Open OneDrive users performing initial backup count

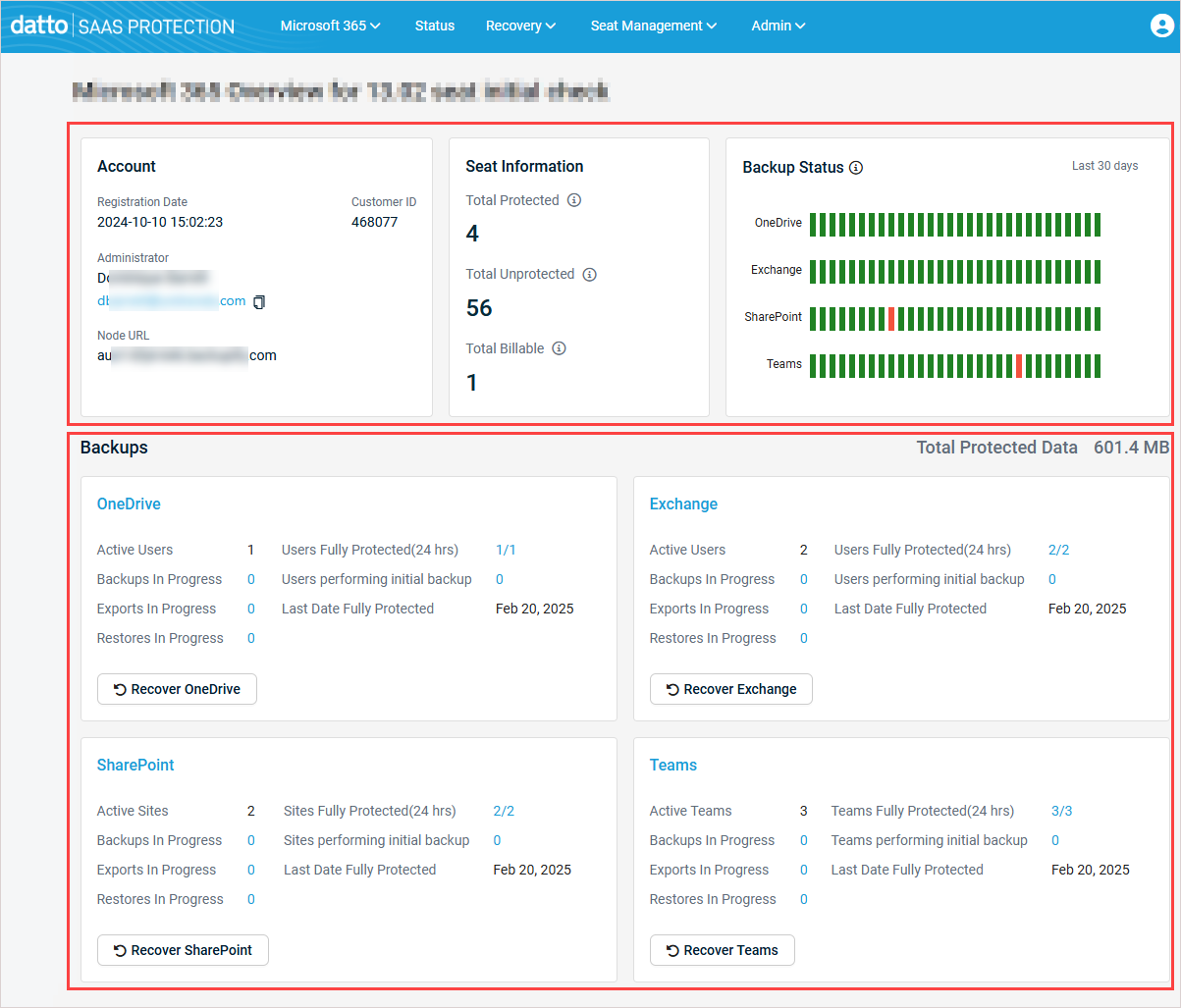500,579
